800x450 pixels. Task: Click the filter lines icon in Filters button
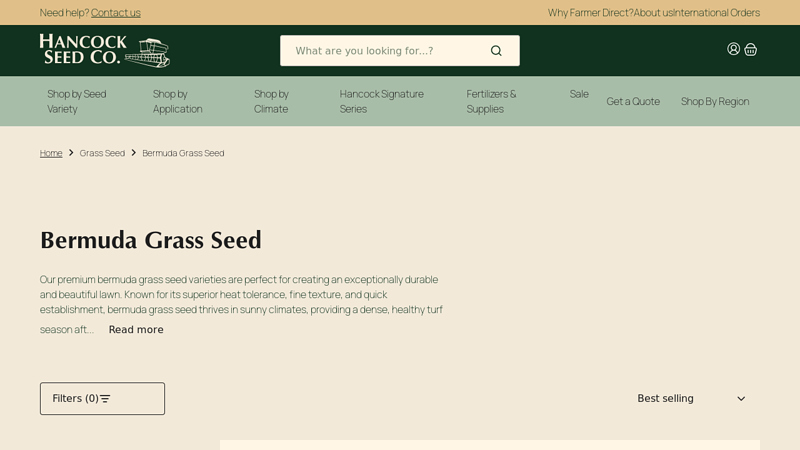tap(105, 398)
